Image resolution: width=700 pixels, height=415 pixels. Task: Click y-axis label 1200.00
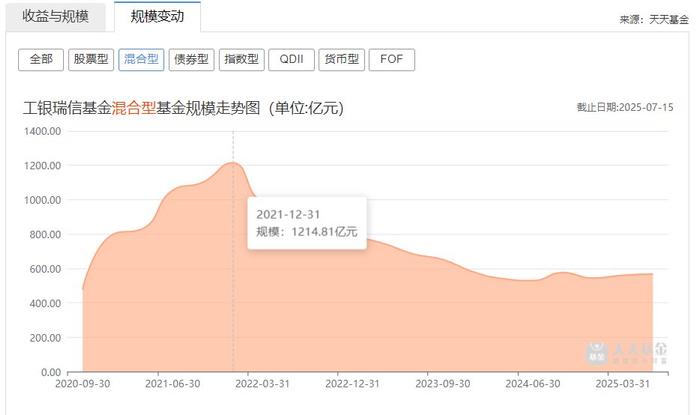43,166
